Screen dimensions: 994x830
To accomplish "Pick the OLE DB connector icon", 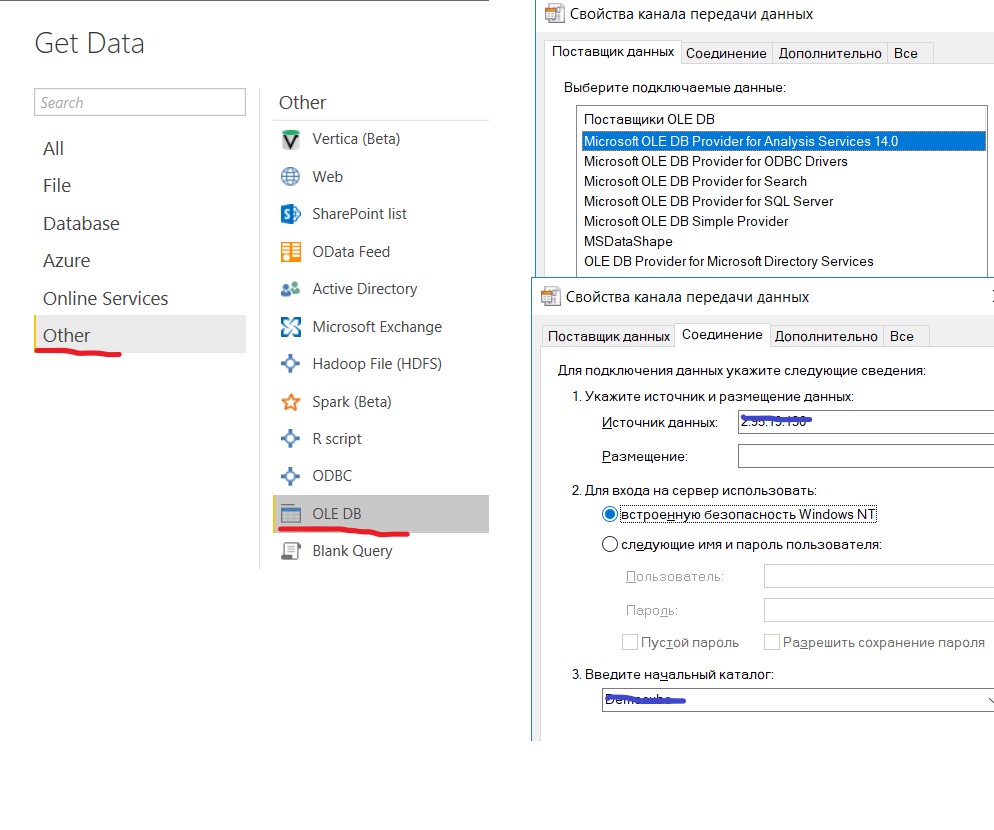I will [290, 514].
